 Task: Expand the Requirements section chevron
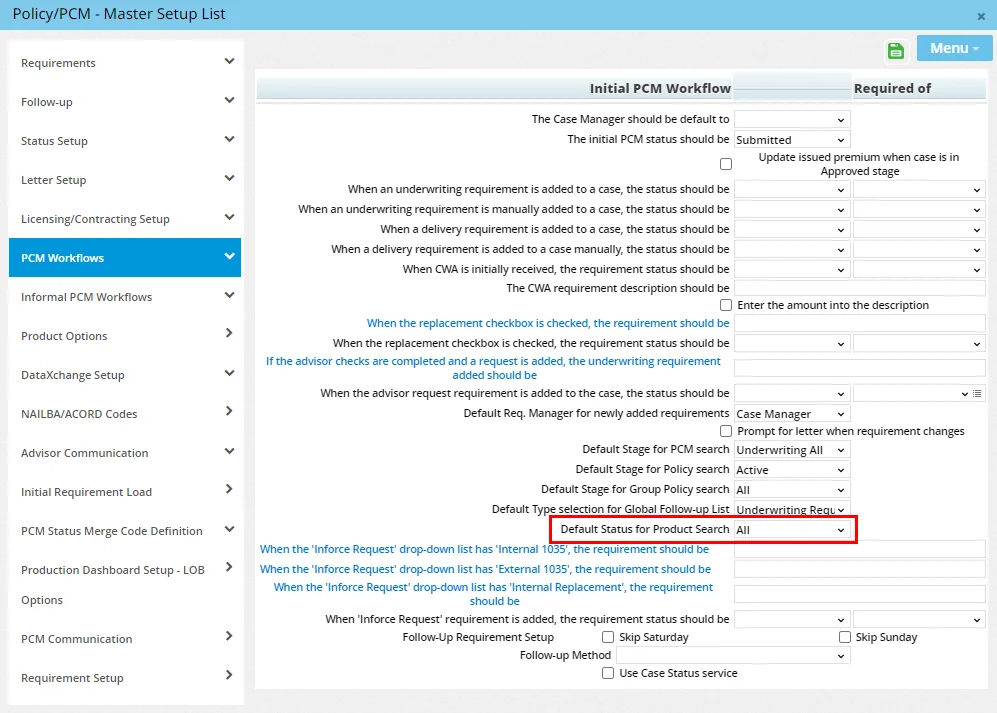pos(229,62)
